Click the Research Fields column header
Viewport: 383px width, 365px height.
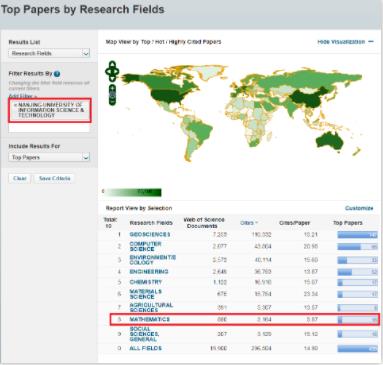coord(151,223)
